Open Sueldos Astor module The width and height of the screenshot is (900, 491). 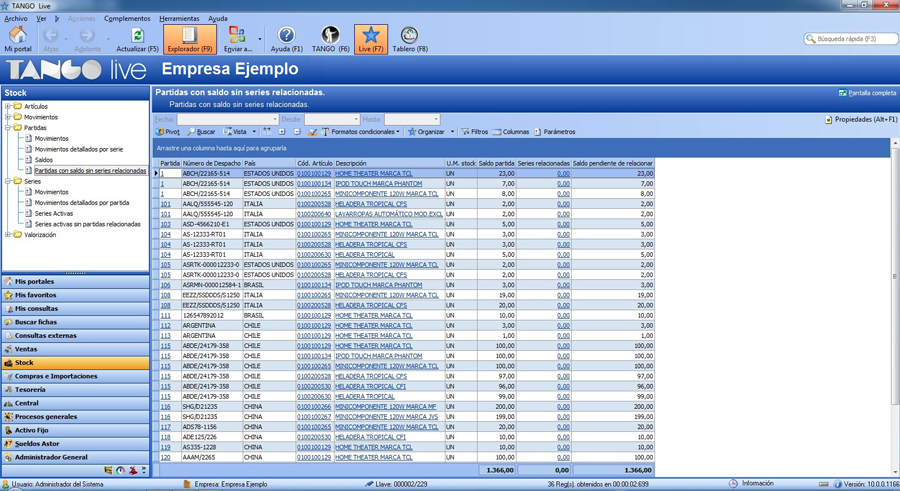point(76,444)
